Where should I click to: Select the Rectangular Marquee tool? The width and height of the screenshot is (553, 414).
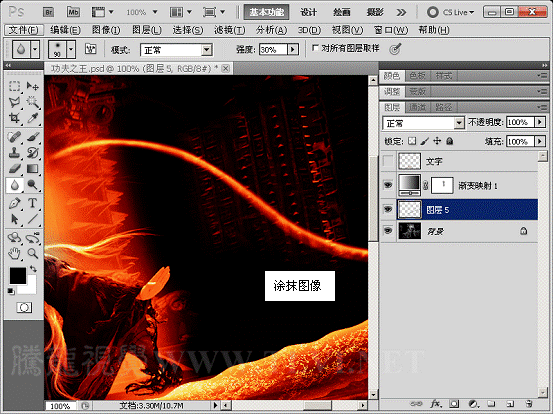tap(14, 86)
